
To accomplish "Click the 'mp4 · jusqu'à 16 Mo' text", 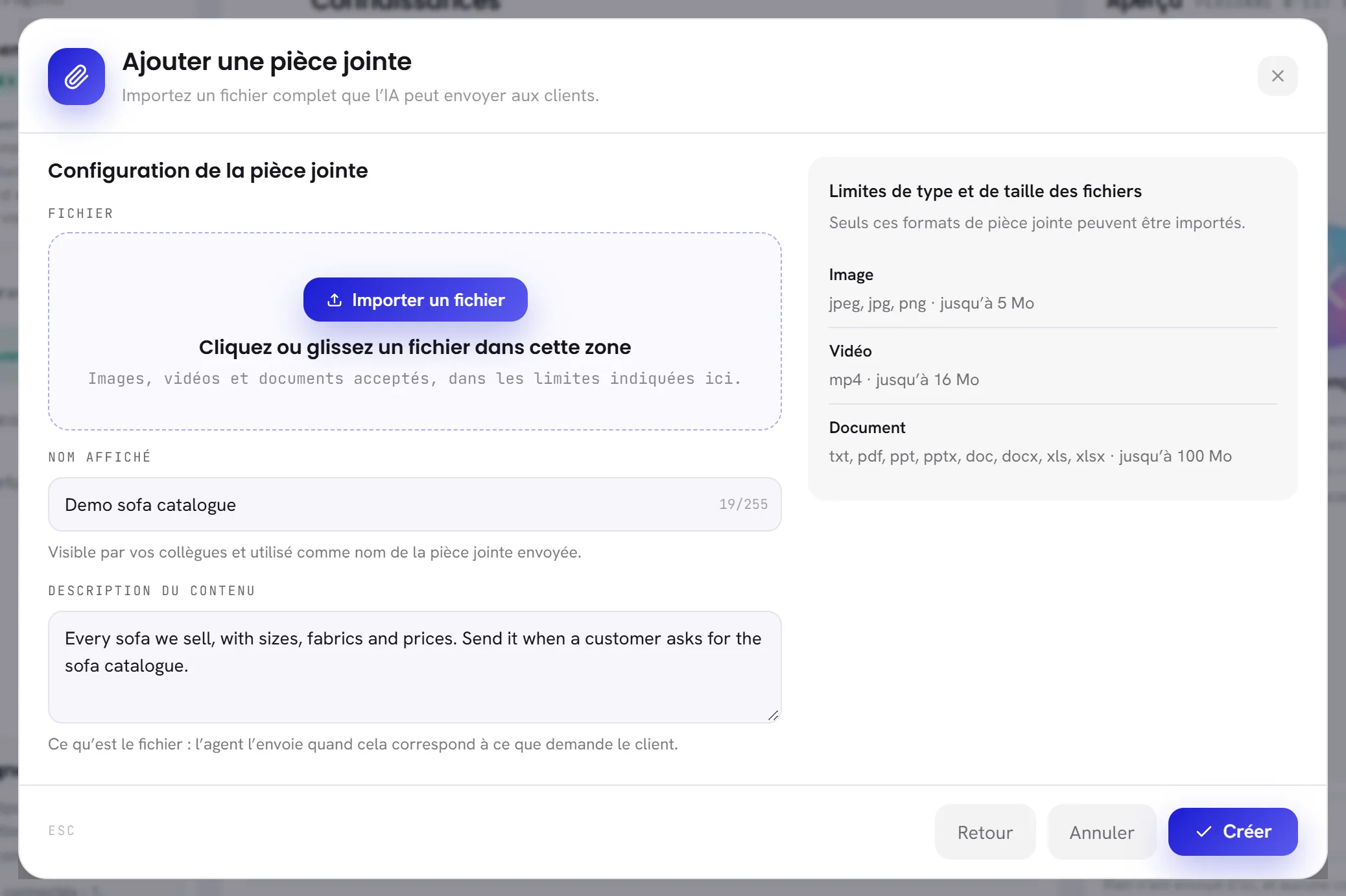I will click(x=904, y=379).
